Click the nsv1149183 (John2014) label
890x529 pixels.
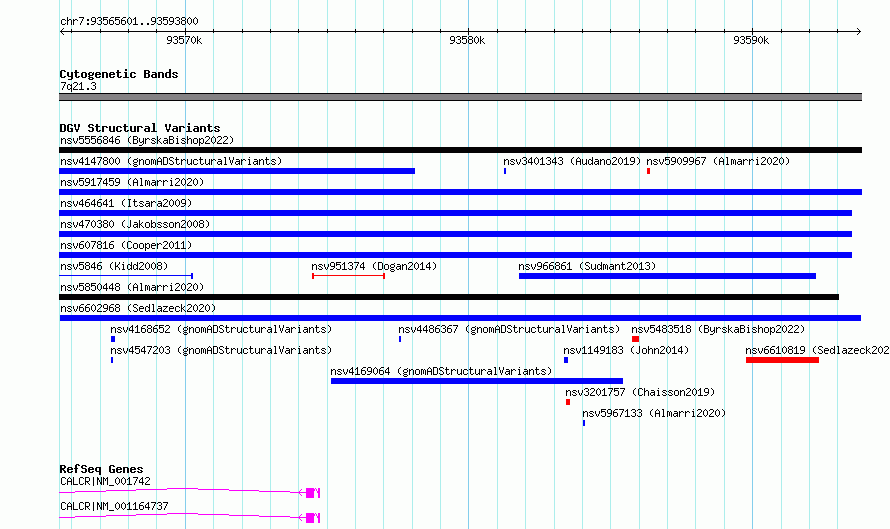coord(626,350)
